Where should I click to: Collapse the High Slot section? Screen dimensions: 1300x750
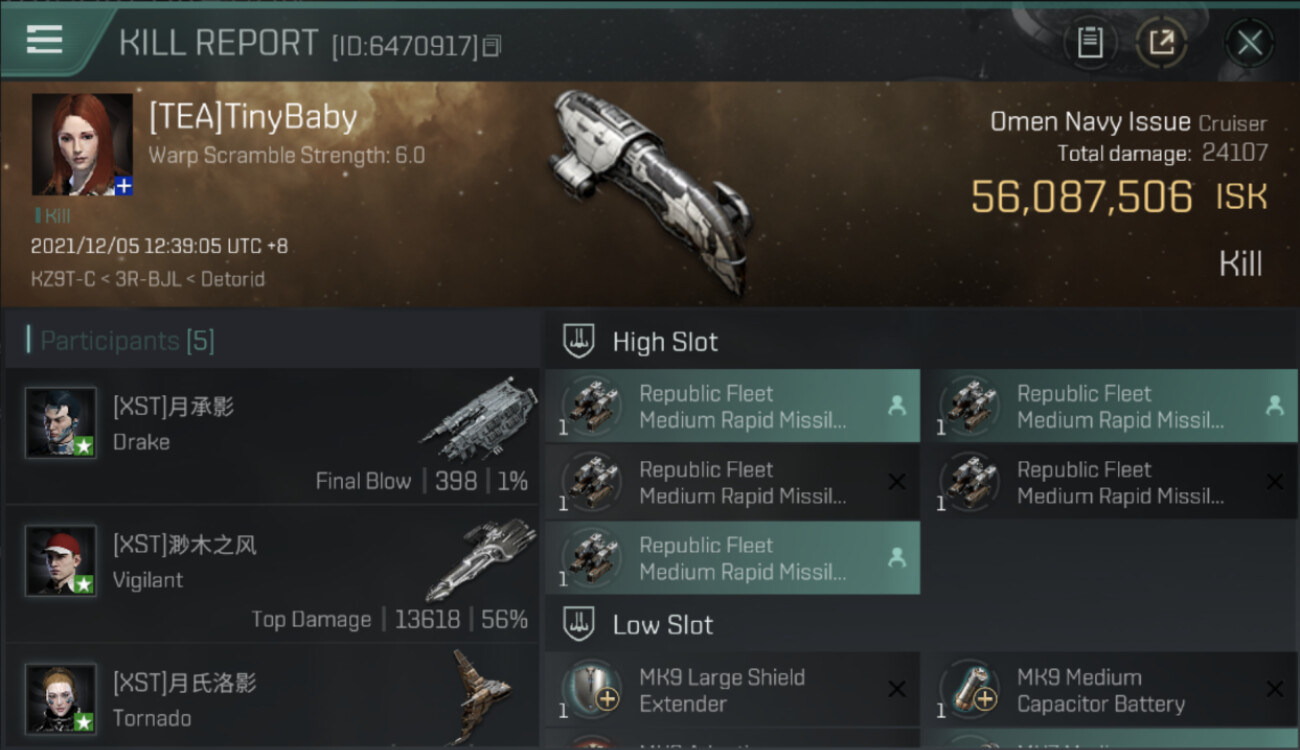click(665, 342)
